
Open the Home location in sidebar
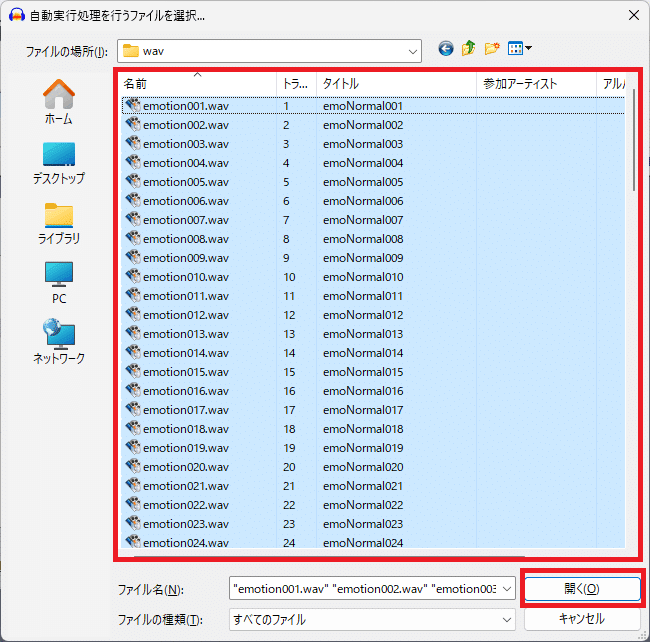(59, 102)
